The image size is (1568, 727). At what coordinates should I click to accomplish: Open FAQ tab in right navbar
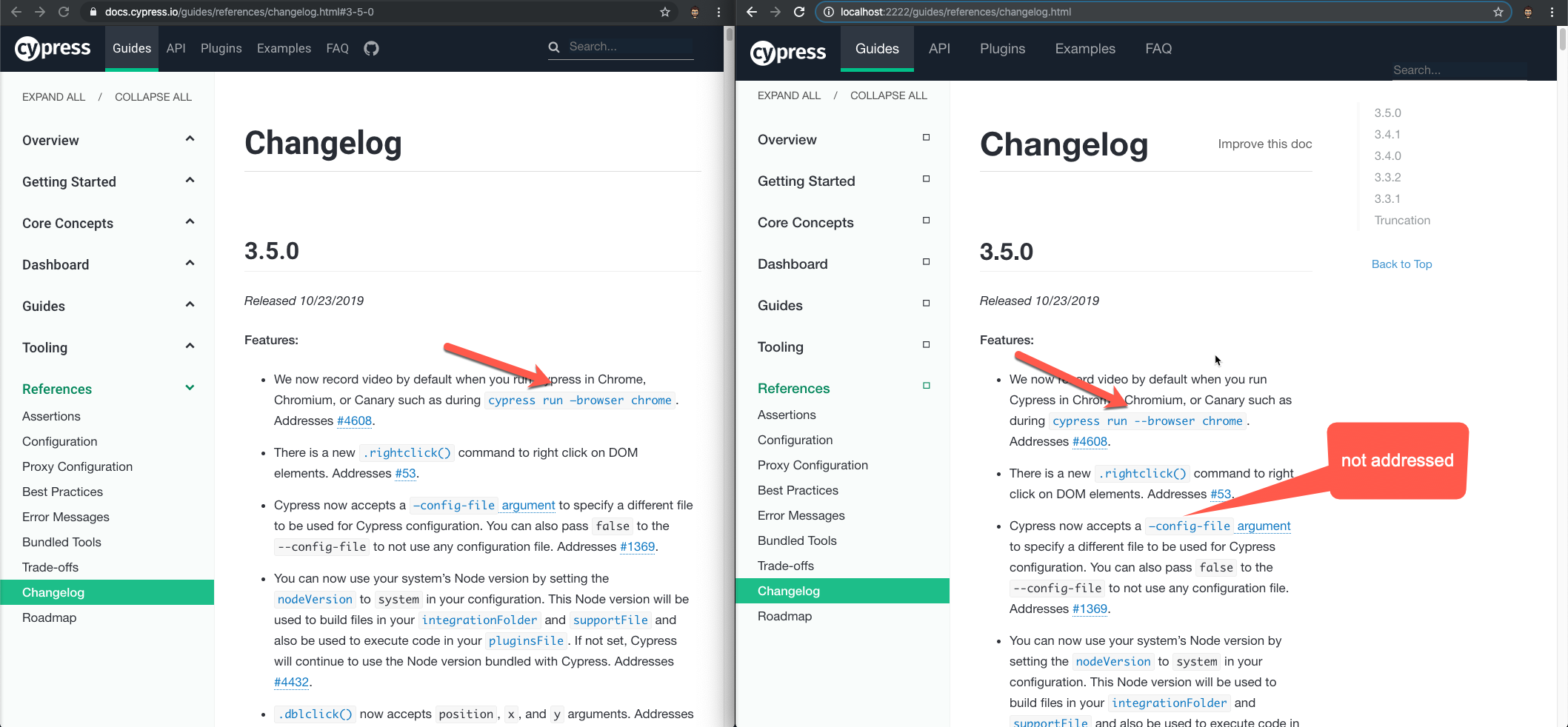coord(1158,49)
